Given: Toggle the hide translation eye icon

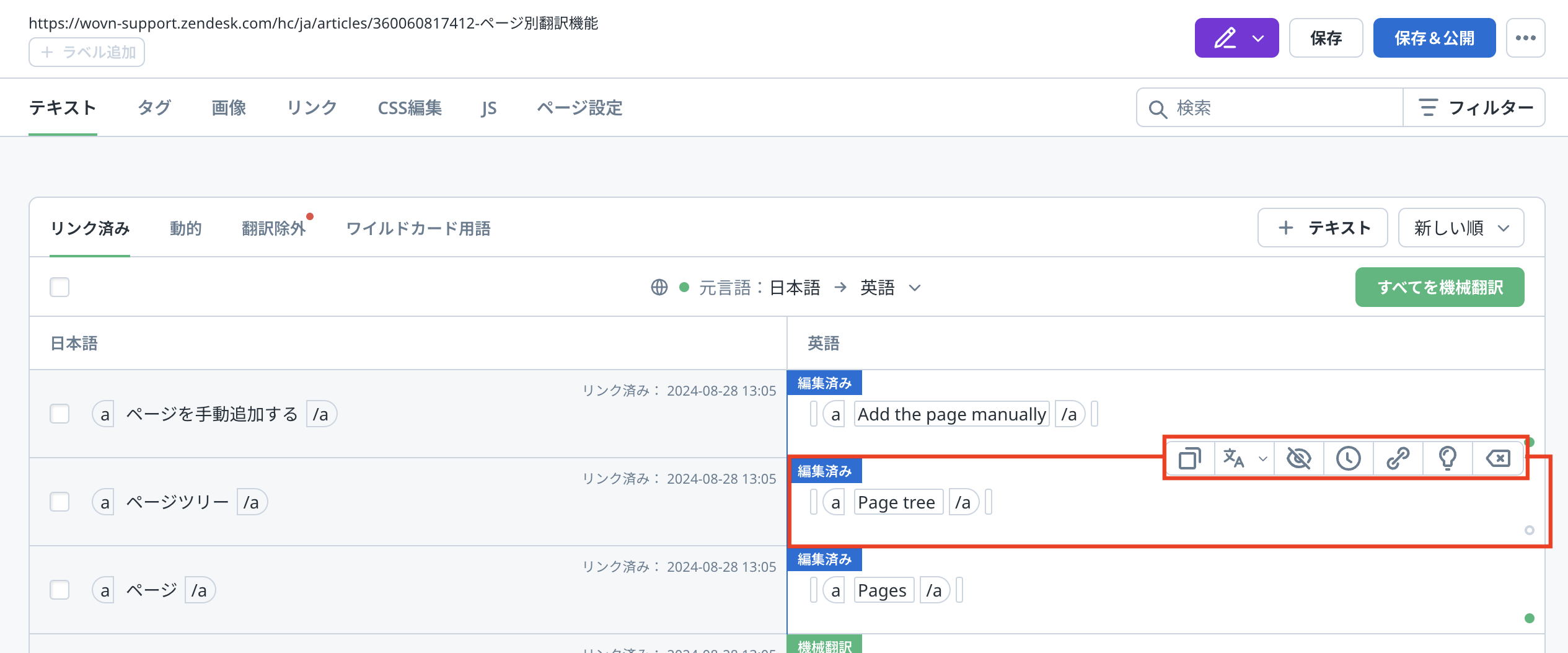Looking at the screenshot, I should coord(1298,458).
